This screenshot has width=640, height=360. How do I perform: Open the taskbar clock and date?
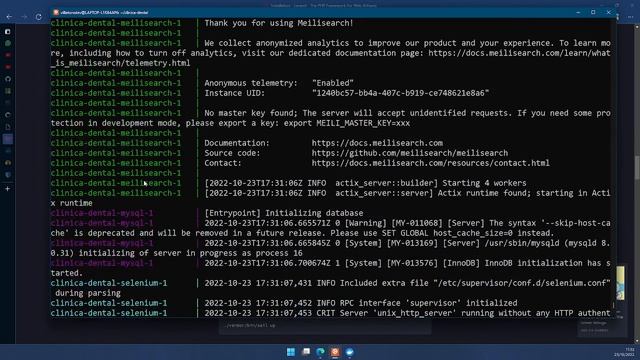click(624, 352)
